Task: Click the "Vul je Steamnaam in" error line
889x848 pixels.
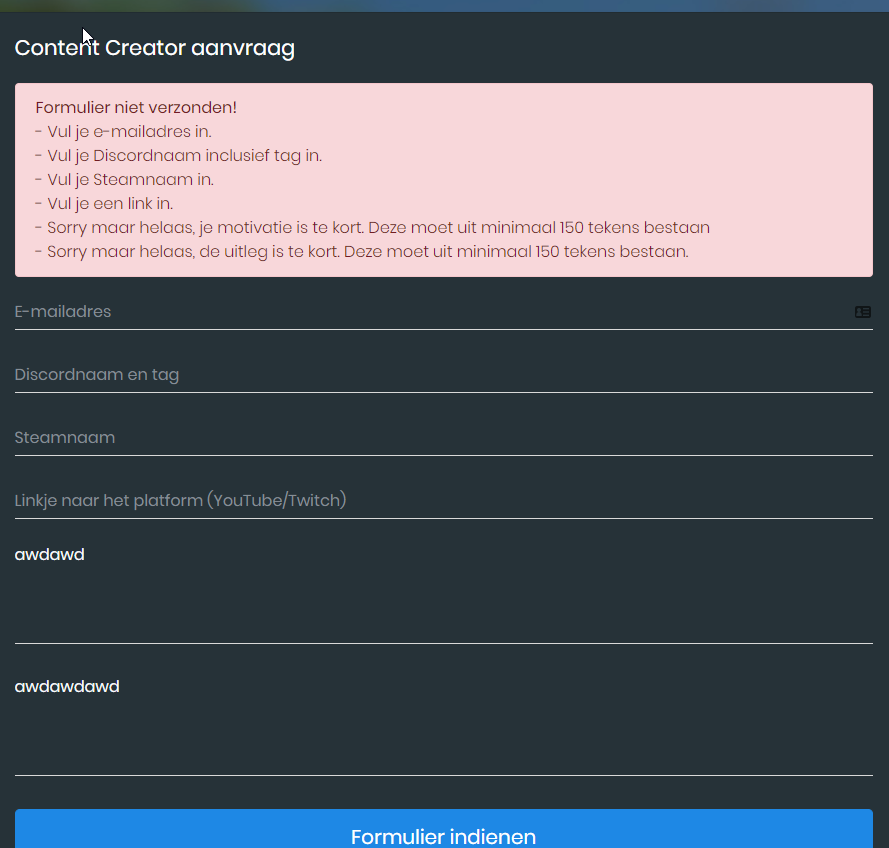Action: [124, 179]
